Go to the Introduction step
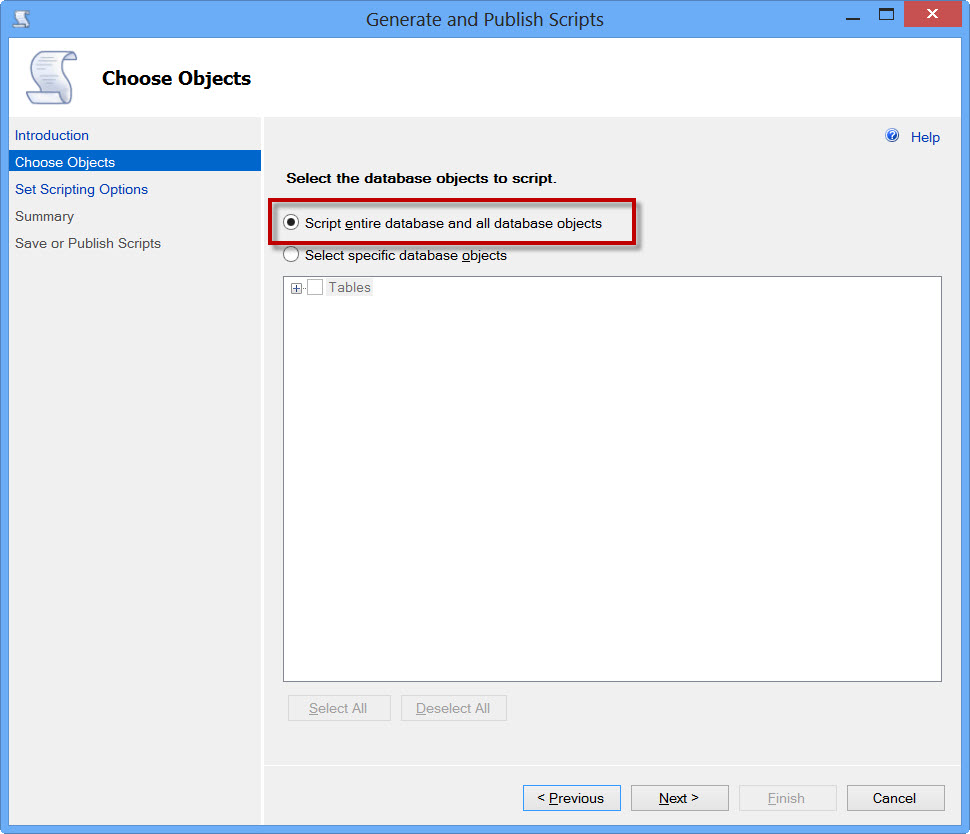This screenshot has height=834, width=970. (52, 135)
